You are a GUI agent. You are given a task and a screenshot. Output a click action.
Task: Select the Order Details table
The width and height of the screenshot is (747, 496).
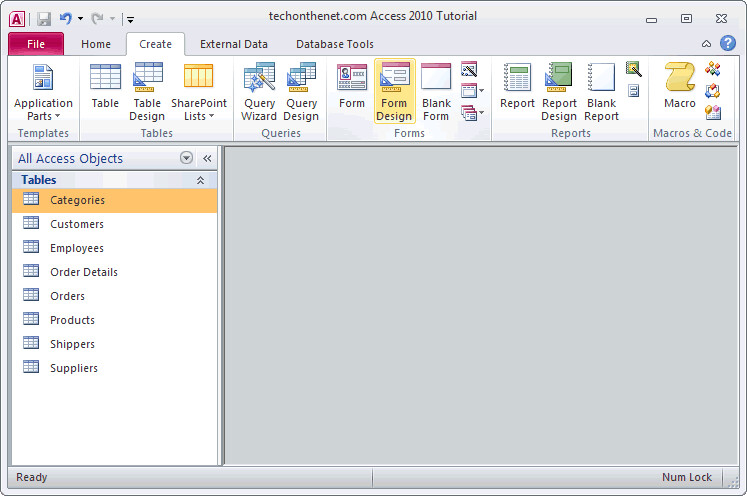(114, 272)
